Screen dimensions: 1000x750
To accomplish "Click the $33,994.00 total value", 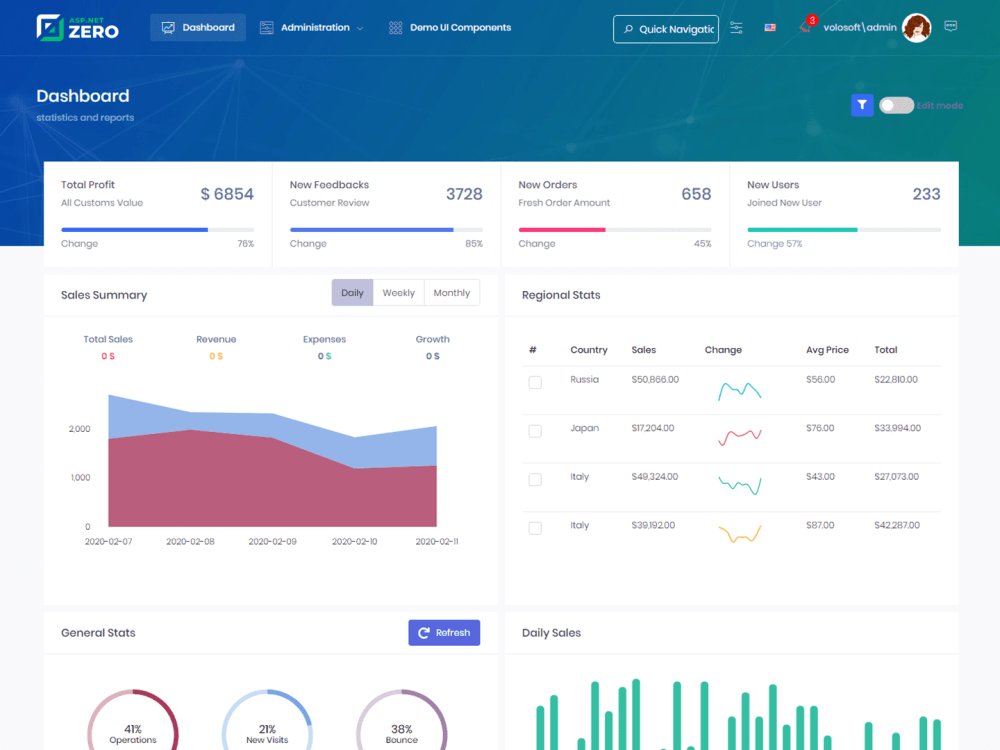I will [897, 428].
